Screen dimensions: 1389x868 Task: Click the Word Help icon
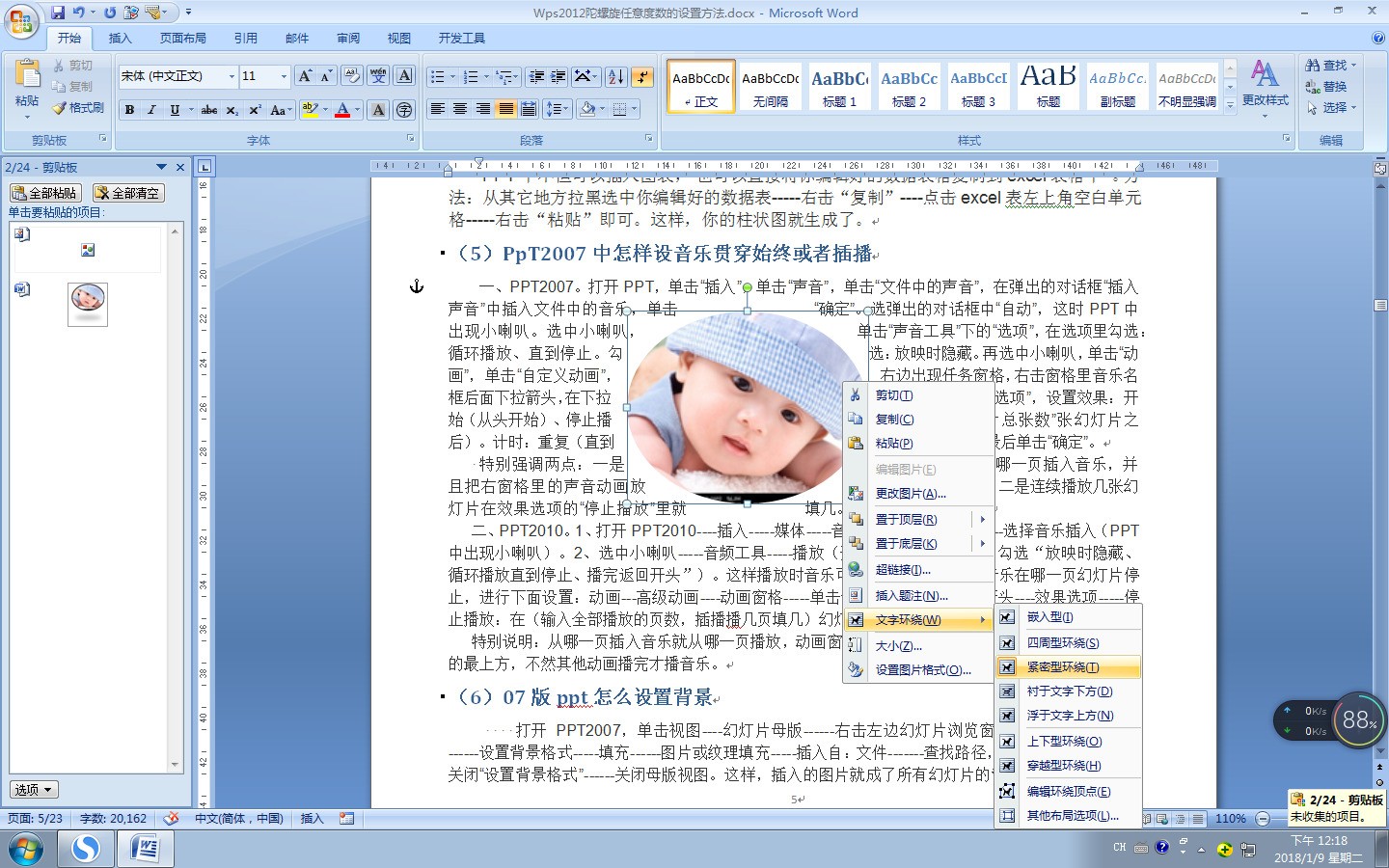point(1377,39)
